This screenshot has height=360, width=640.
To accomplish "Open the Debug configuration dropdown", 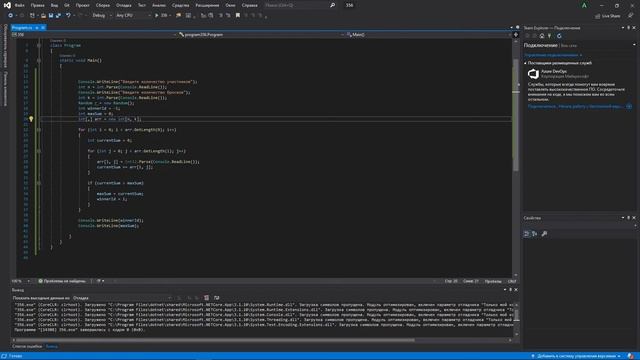I will 102,16.
